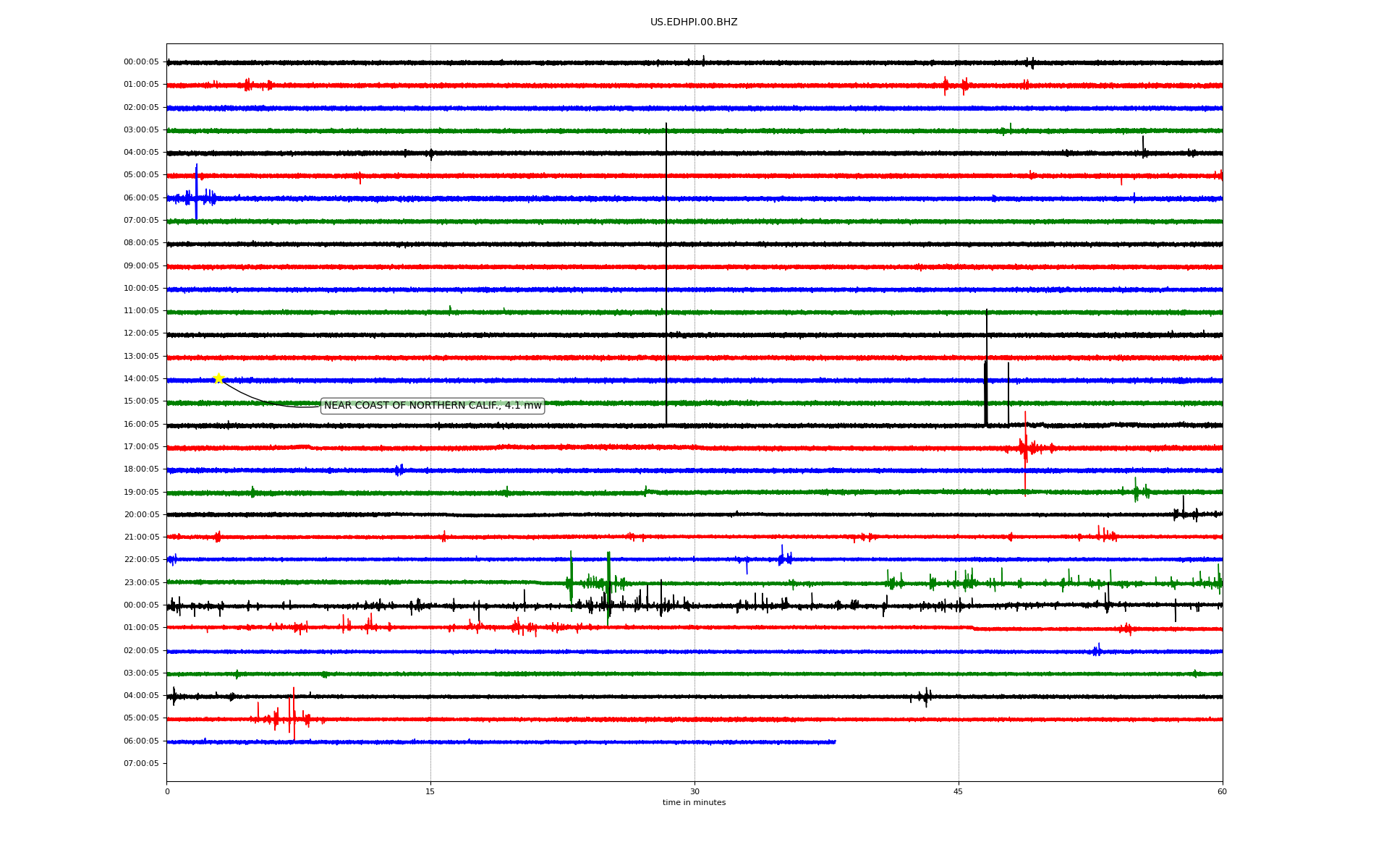Click the 07:00:05 label at bottom
Screen dimensions: 1389x868
pyautogui.click(x=141, y=764)
